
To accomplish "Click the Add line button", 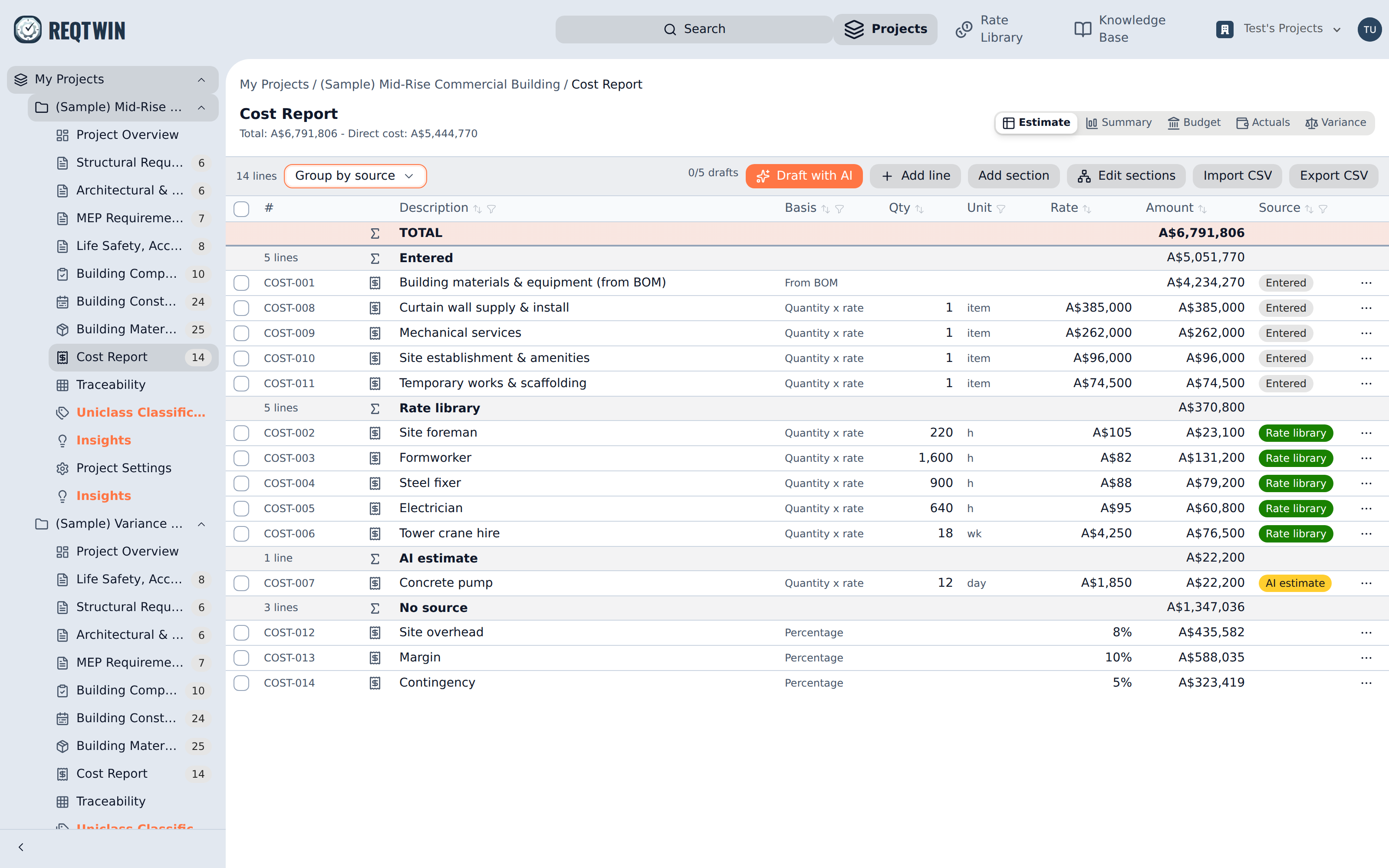I will click(x=915, y=176).
